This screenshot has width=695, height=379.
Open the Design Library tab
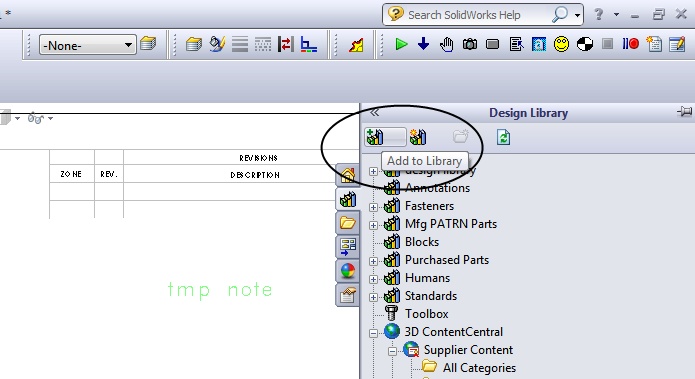pos(348,199)
